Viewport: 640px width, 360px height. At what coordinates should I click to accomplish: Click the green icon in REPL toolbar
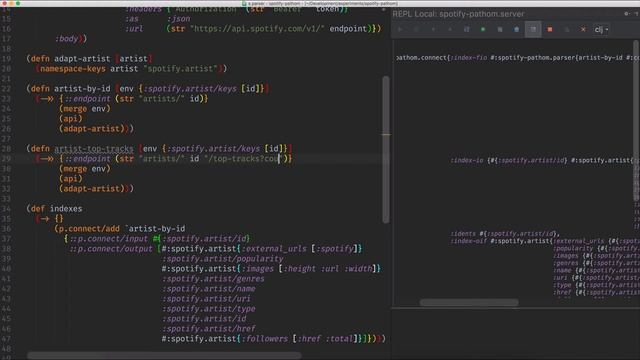tap(483, 29)
